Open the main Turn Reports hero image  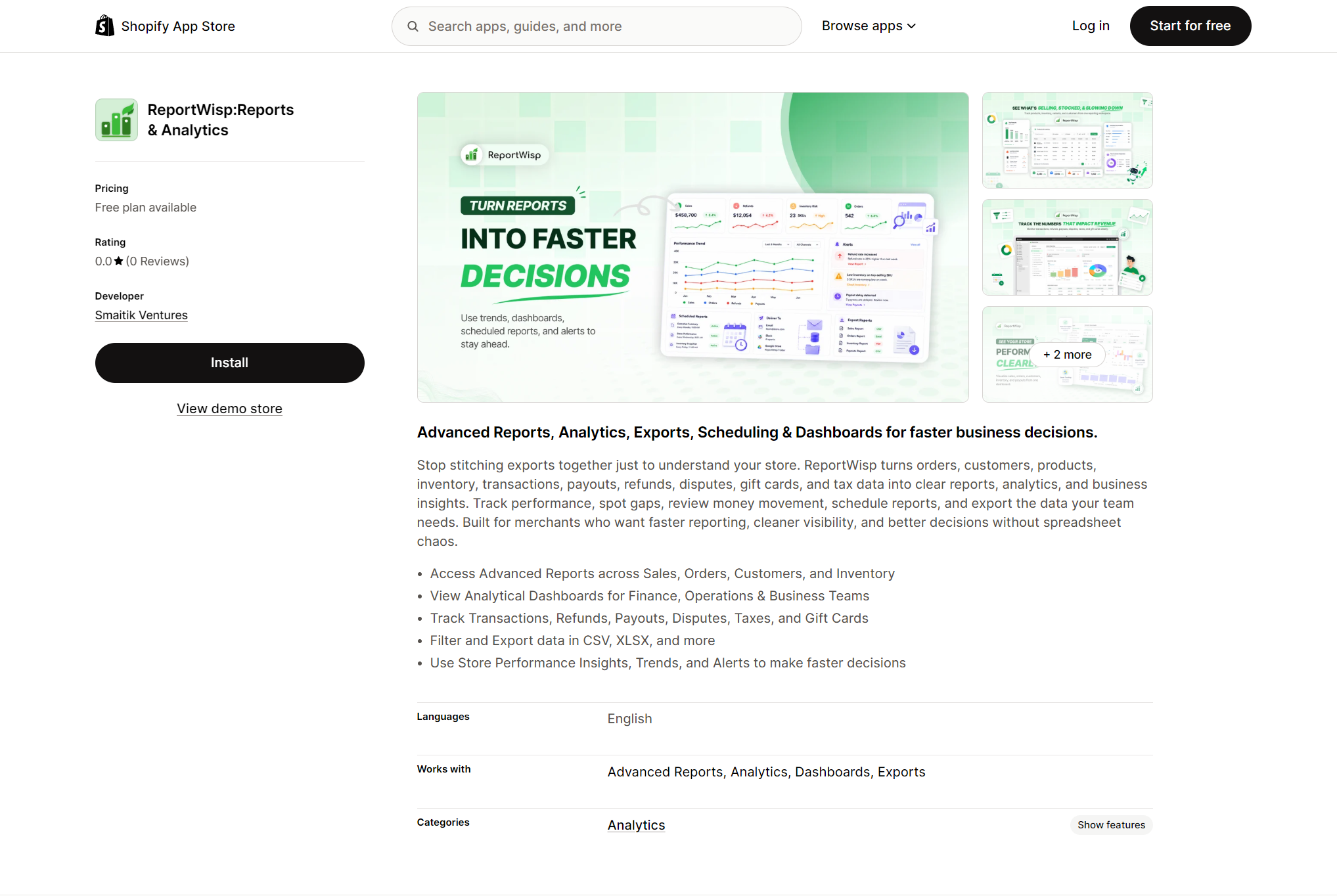pos(692,247)
